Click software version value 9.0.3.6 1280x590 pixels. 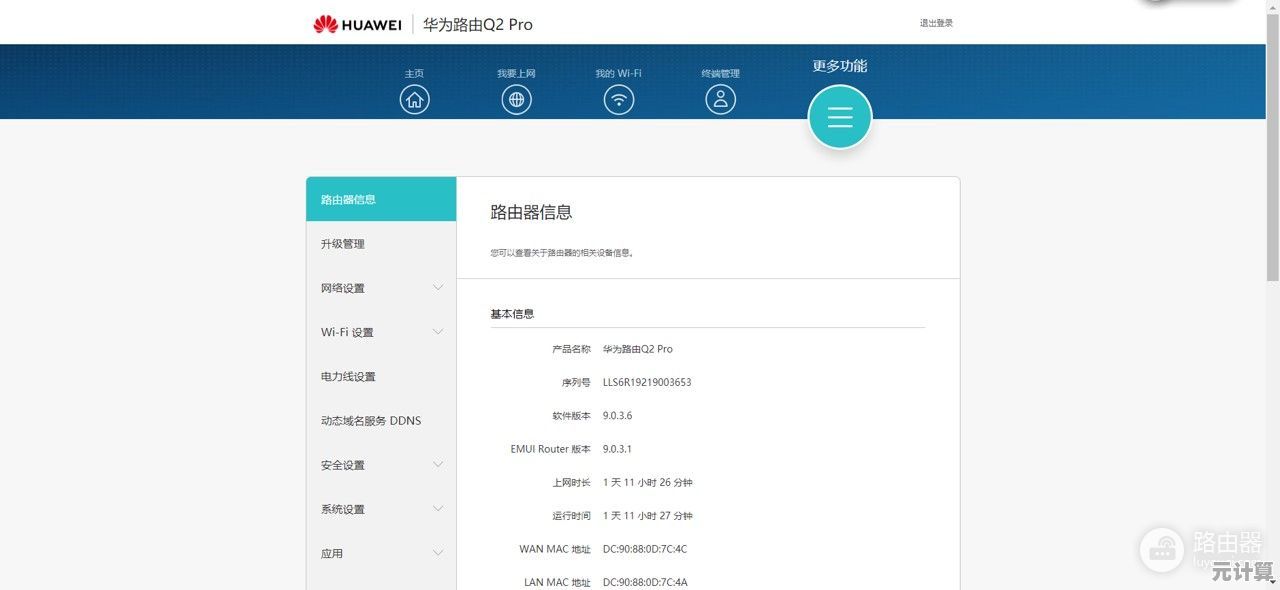[x=617, y=415]
